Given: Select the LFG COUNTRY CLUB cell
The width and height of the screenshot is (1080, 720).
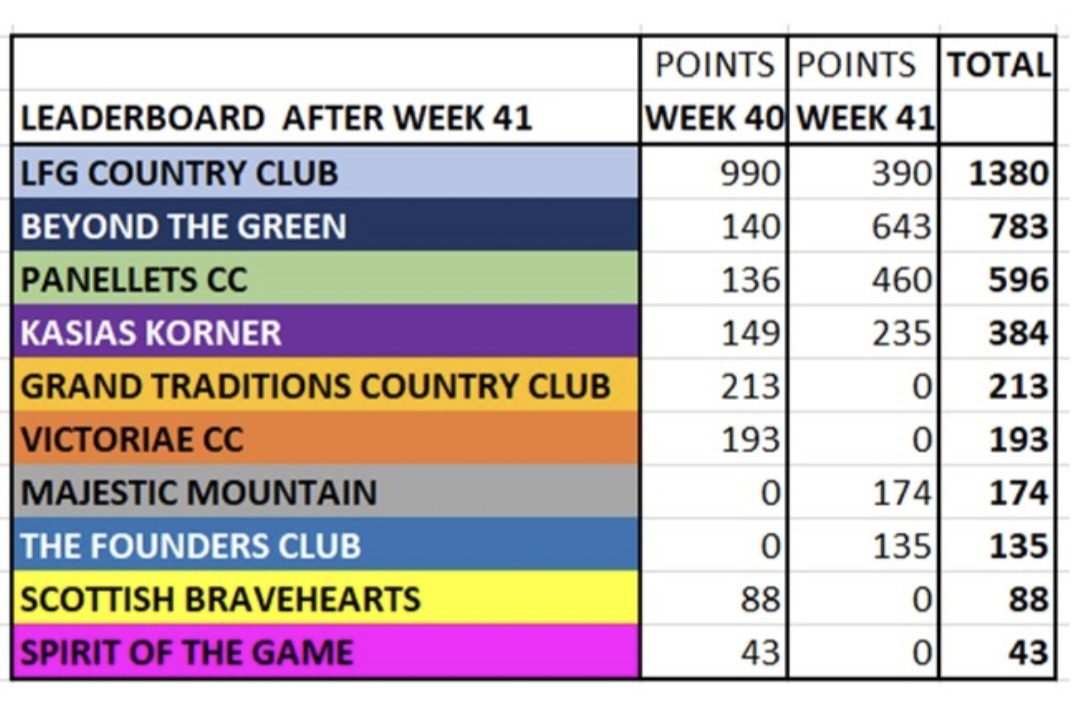Looking at the screenshot, I should pyautogui.click(x=325, y=173).
